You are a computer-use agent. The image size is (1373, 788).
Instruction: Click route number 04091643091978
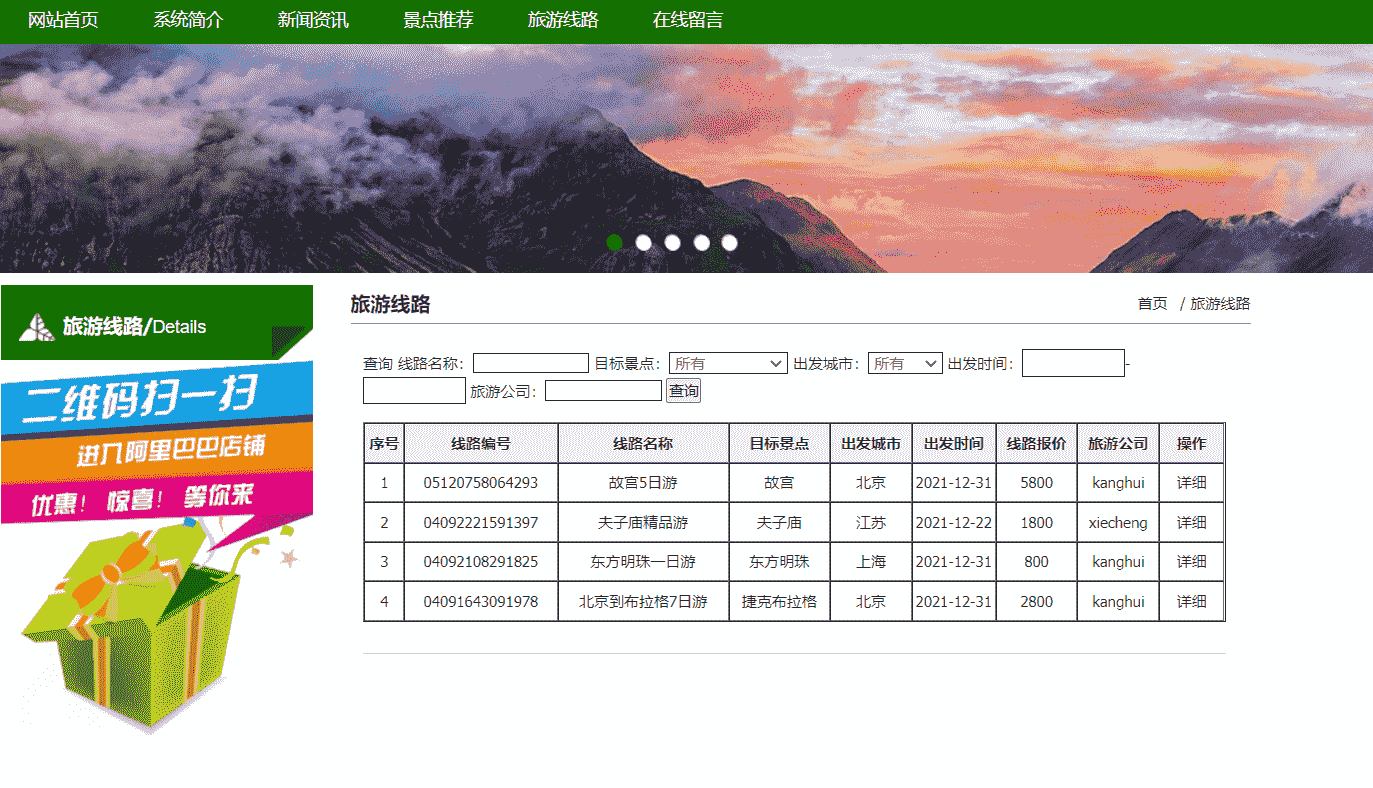(481, 602)
